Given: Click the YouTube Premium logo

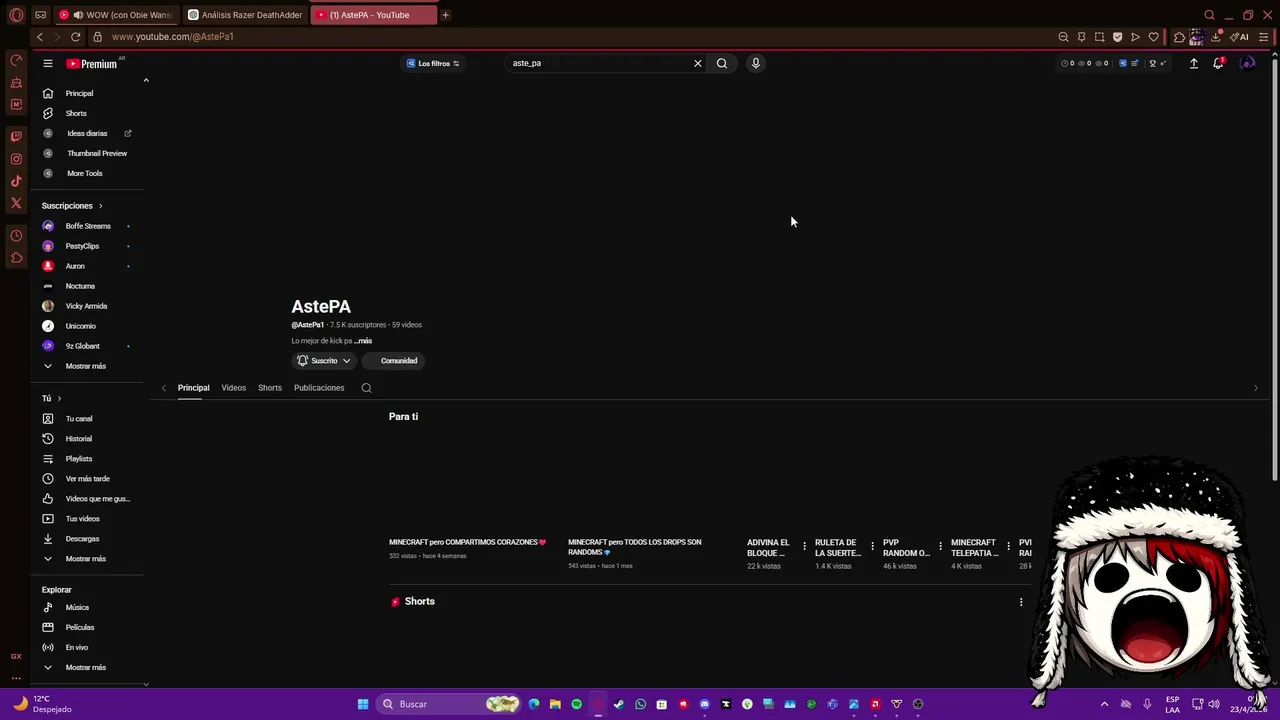Looking at the screenshot, I should tap(92, 63).
